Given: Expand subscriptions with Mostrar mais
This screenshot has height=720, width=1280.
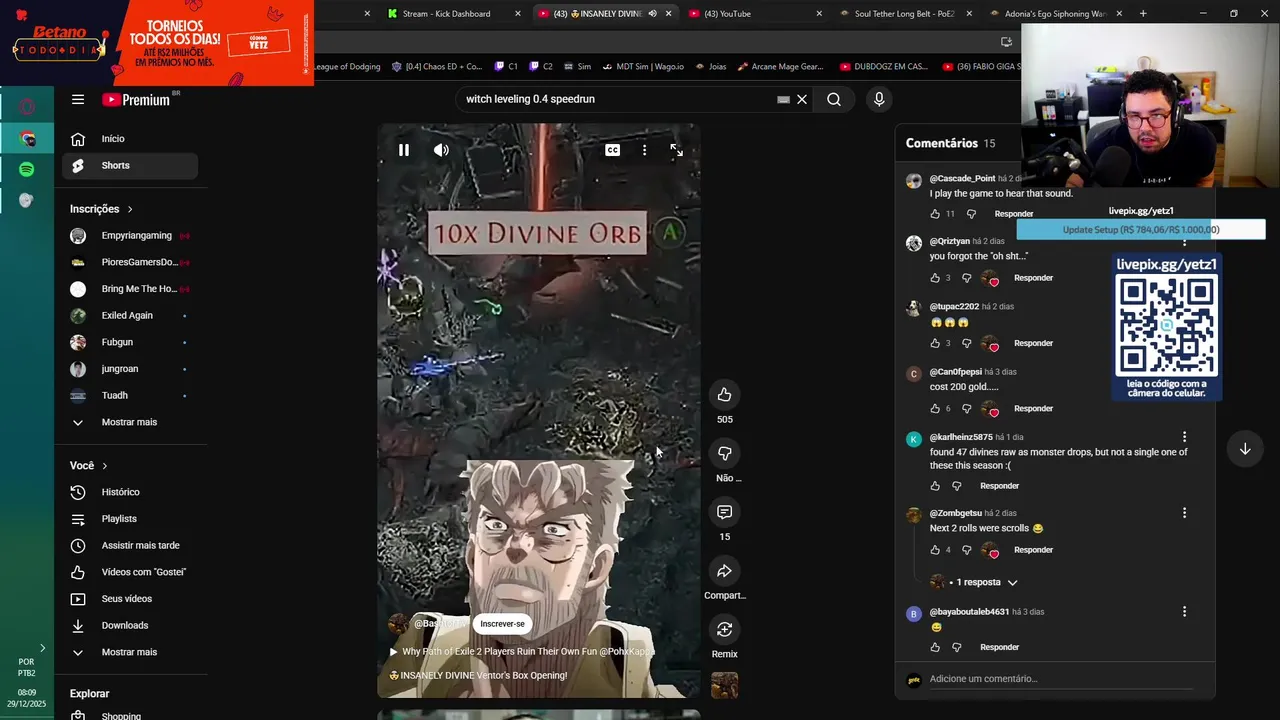Looking at the screenshot, I should [x=130, y=422].
